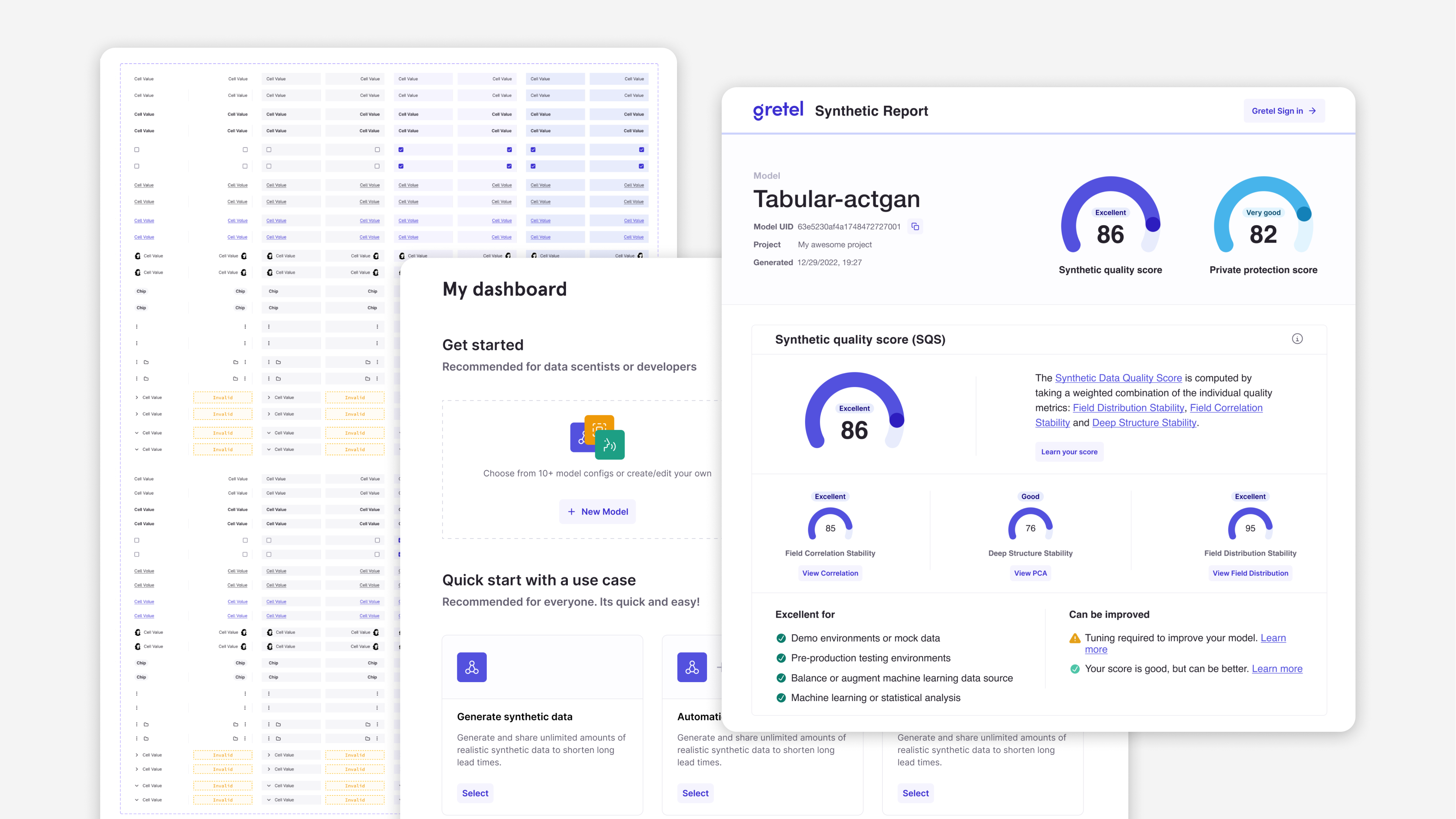Expand the topmost collapsed Cell Value row, left column

click(137, 397)
